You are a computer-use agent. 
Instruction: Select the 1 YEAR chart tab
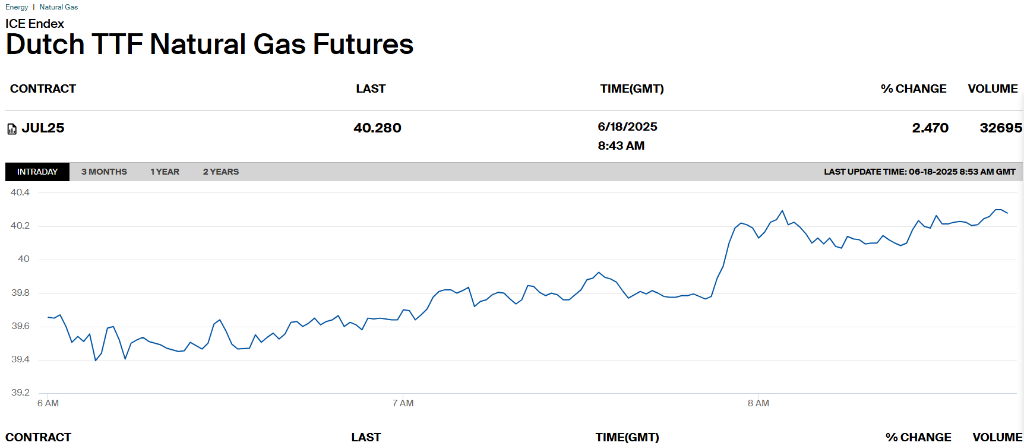[x=165, y=172]
